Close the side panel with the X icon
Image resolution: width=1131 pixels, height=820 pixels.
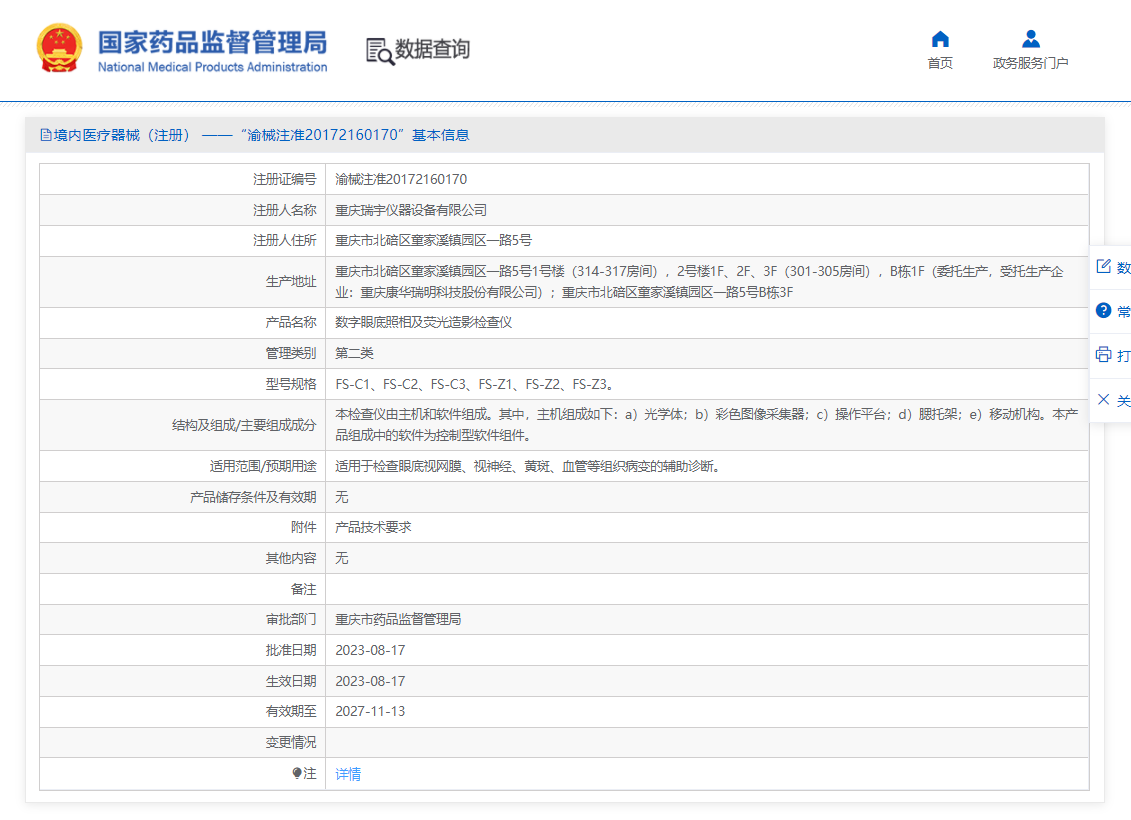1104,400
